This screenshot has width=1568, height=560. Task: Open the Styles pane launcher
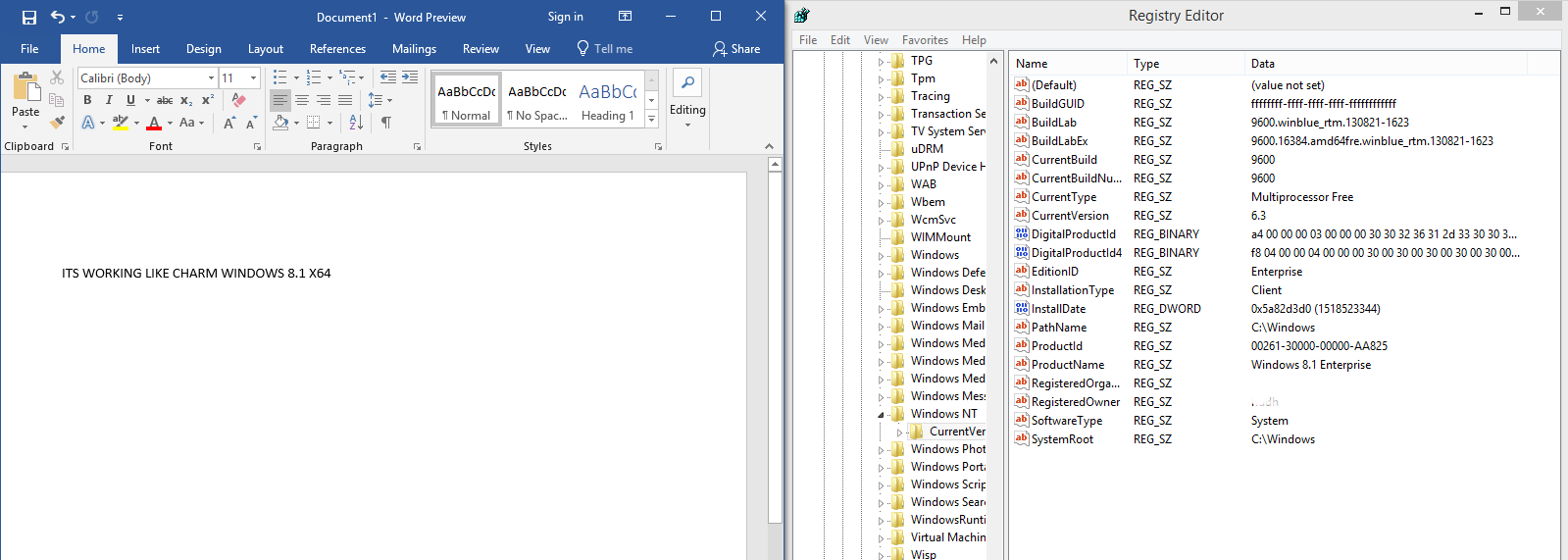click(658, 146)
